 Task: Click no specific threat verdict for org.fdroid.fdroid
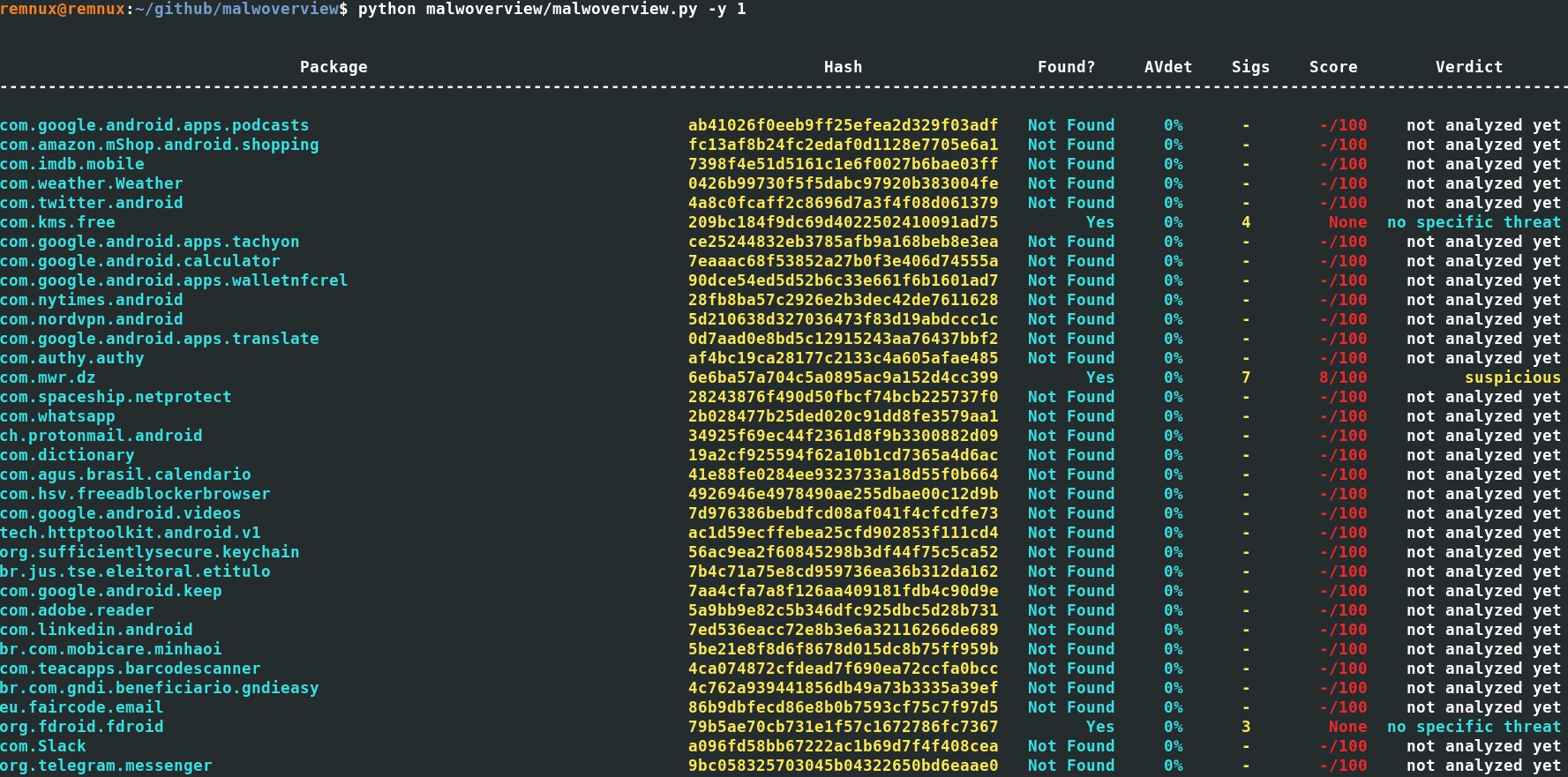1474,727
